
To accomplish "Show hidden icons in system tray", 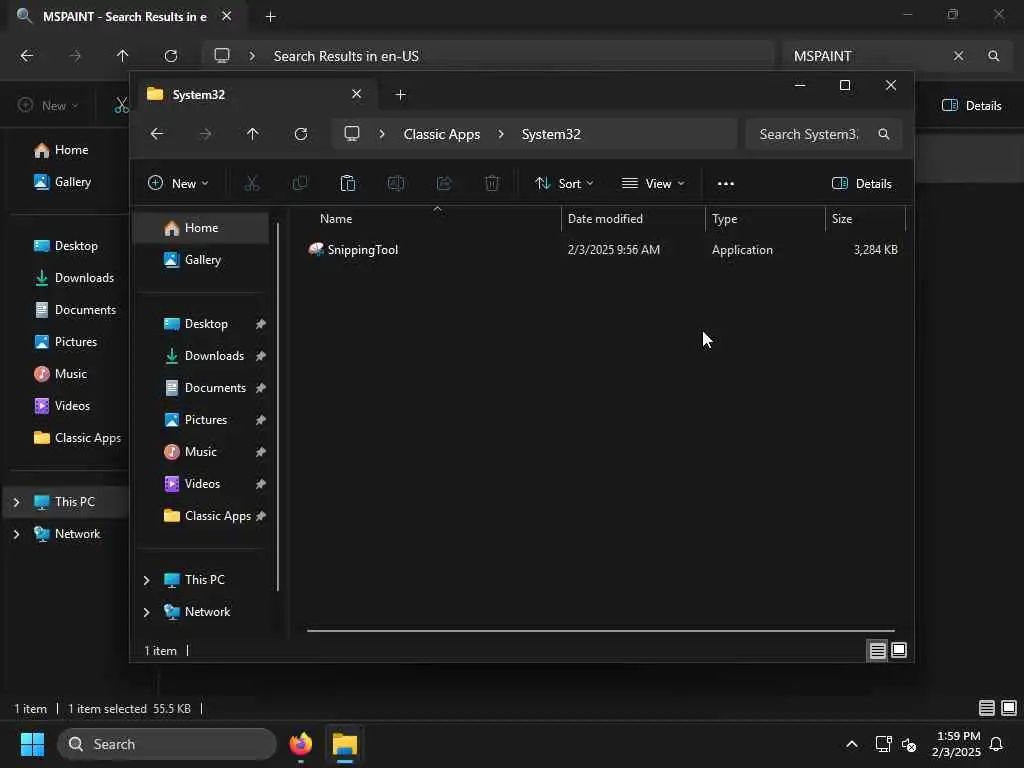I will pyautogui.click(x=852, y=744).
